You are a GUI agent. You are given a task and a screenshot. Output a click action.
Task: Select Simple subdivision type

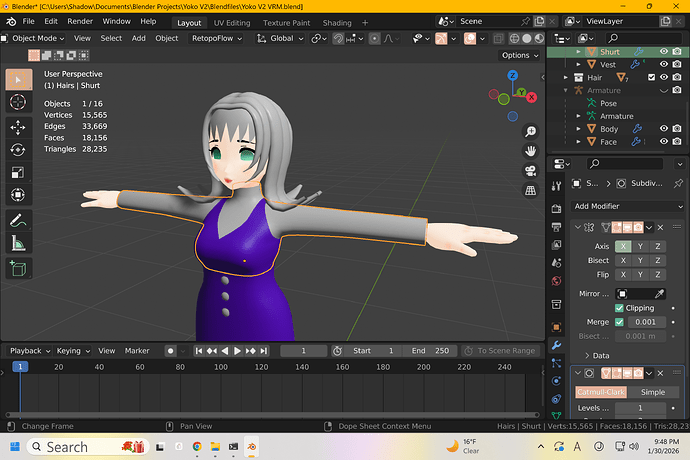(x=653, y=392)
